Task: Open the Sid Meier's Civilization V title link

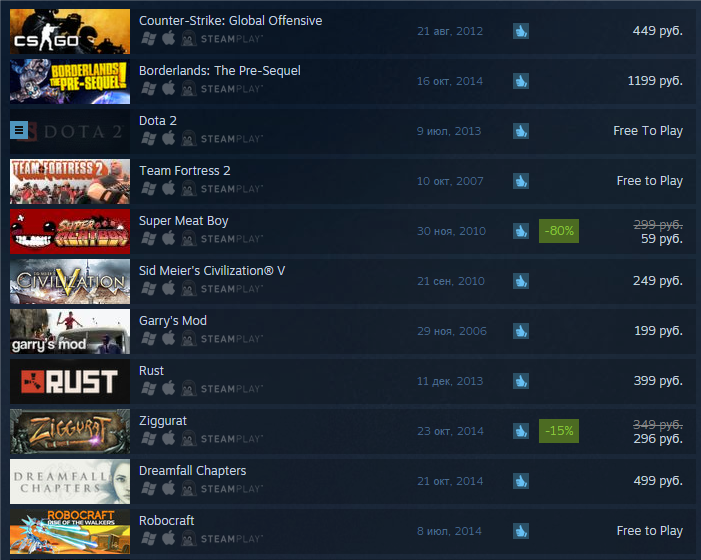Action: (x=212, y=271)
